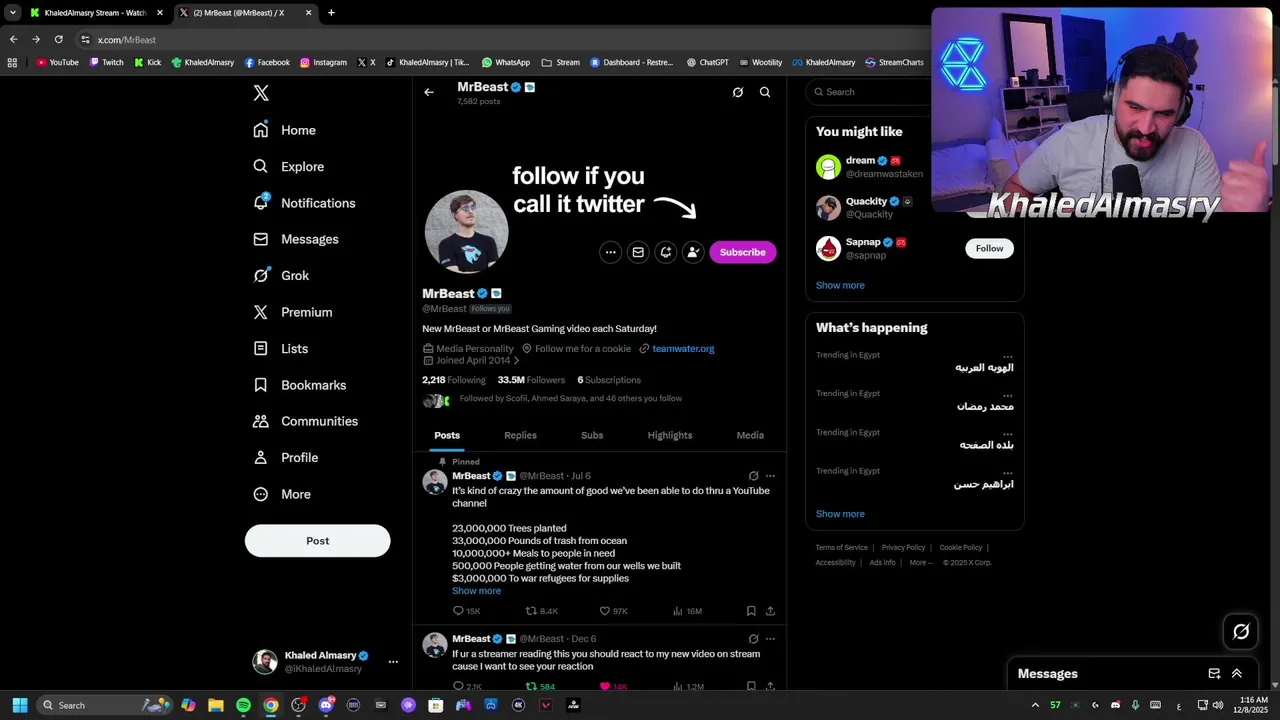Click Grok profile summary icon in header

pos(738,92)
